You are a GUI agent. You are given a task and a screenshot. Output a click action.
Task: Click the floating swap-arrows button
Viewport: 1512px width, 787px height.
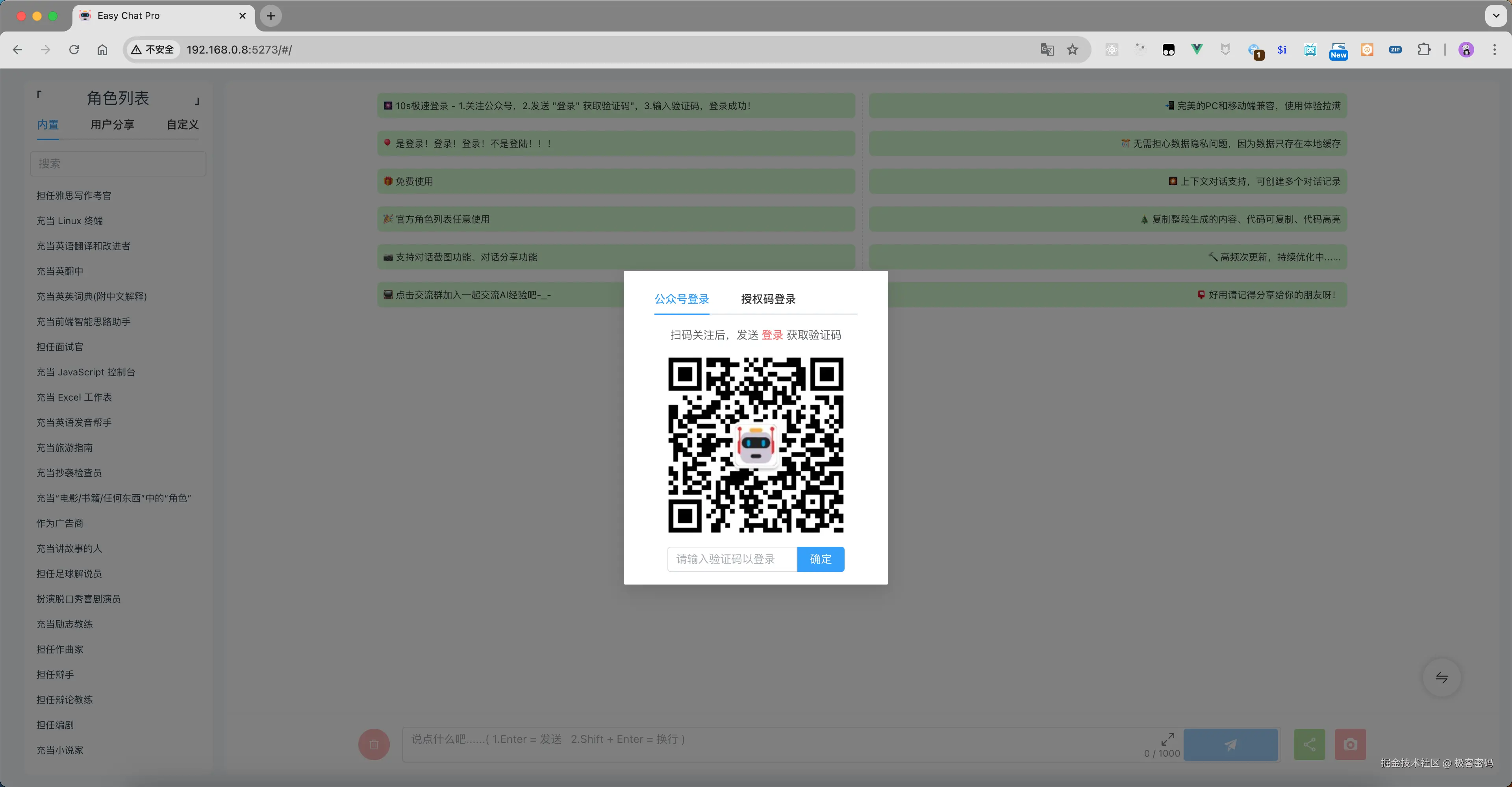pos(1442,677)
